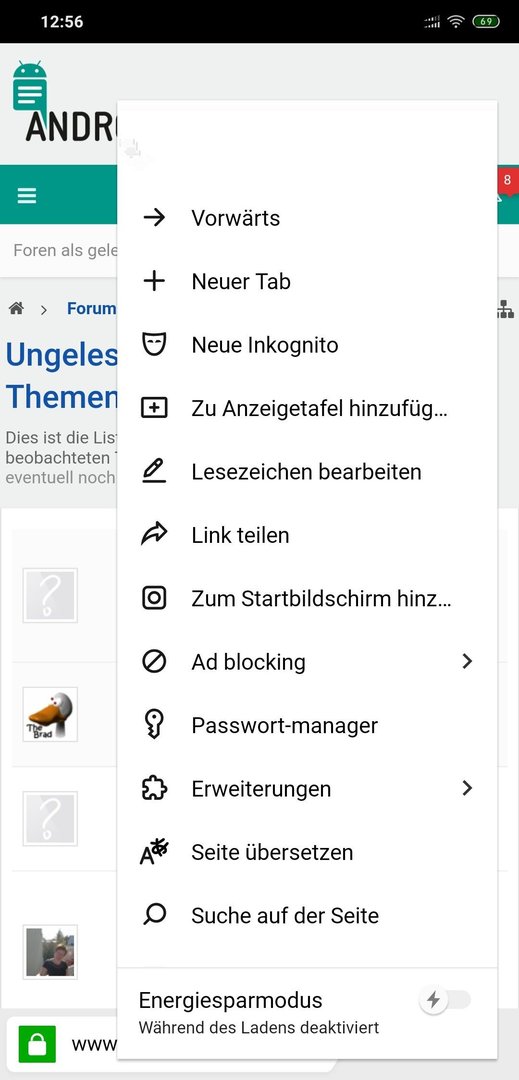Tap the pencil icon for Lesezeichen bearbeiten

pyautogui.click(x=154, y=472)
